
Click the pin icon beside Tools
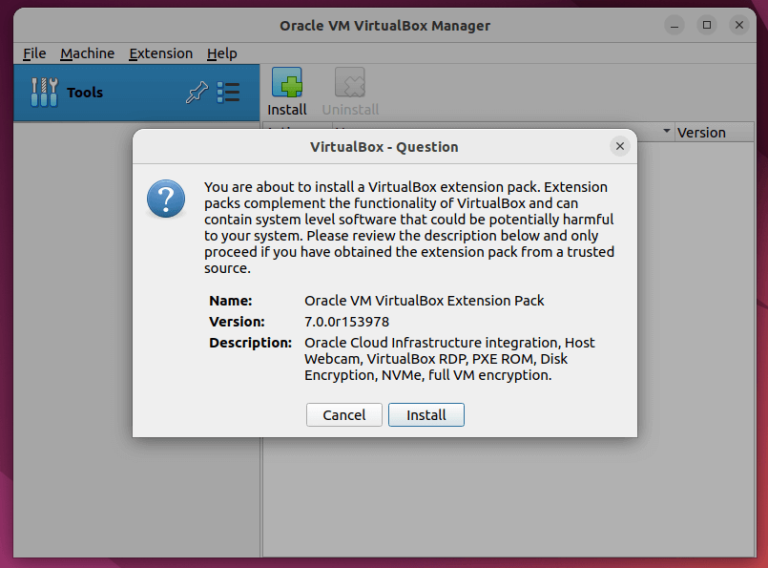[x=196, y=93]
